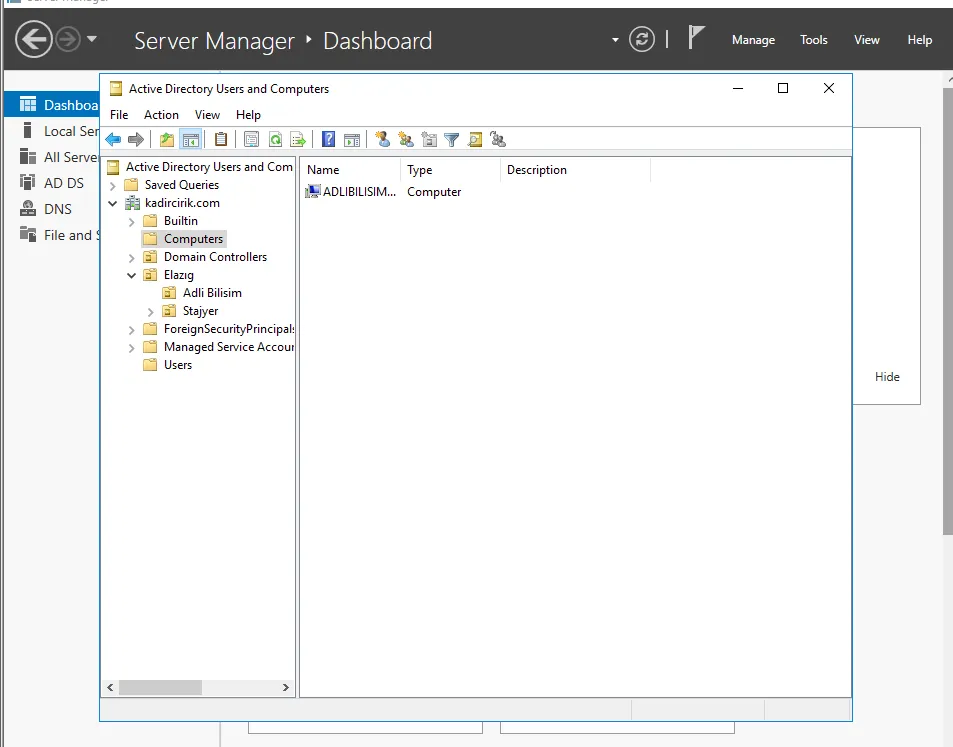Click the clipboard Paste toolbar icon
This screenshot has width=953, height=747.
click(221, 140)
